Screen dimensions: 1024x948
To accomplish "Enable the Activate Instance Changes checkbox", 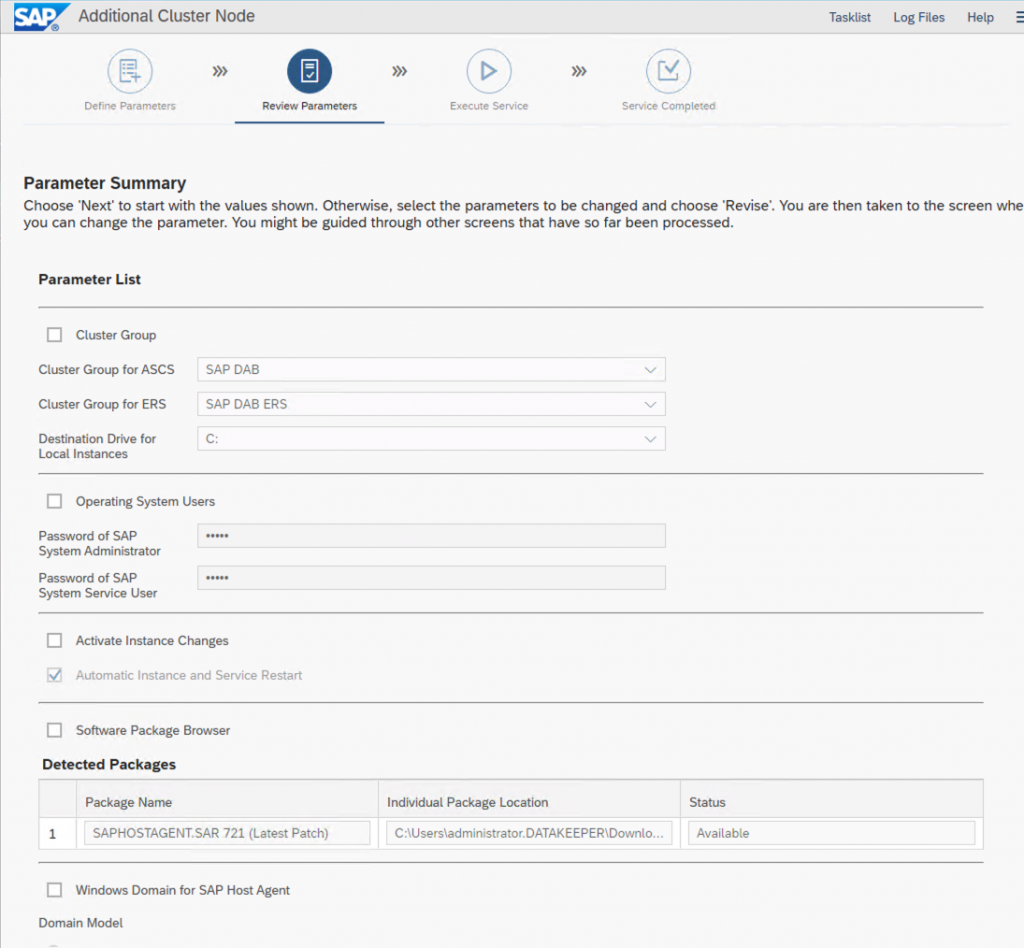I will [x=54, y=640].
